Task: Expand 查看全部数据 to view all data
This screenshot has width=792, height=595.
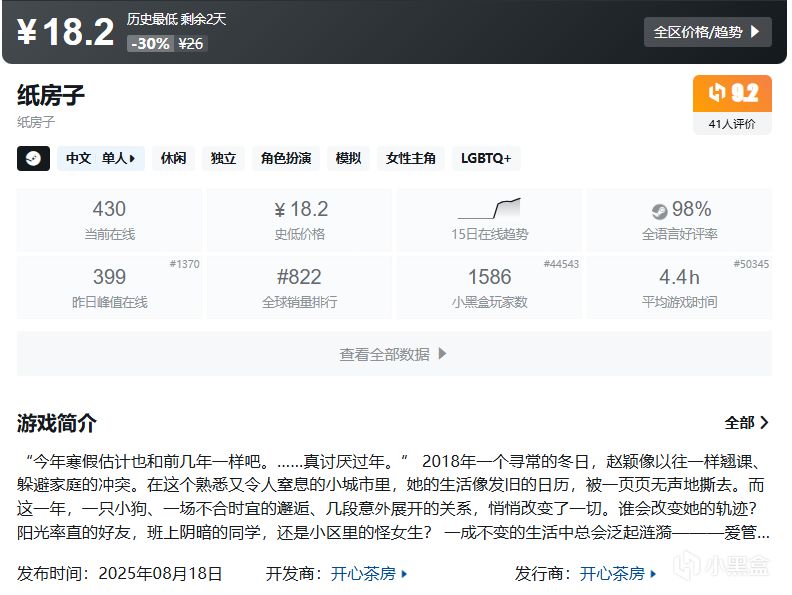Action: tap(394, 354)
